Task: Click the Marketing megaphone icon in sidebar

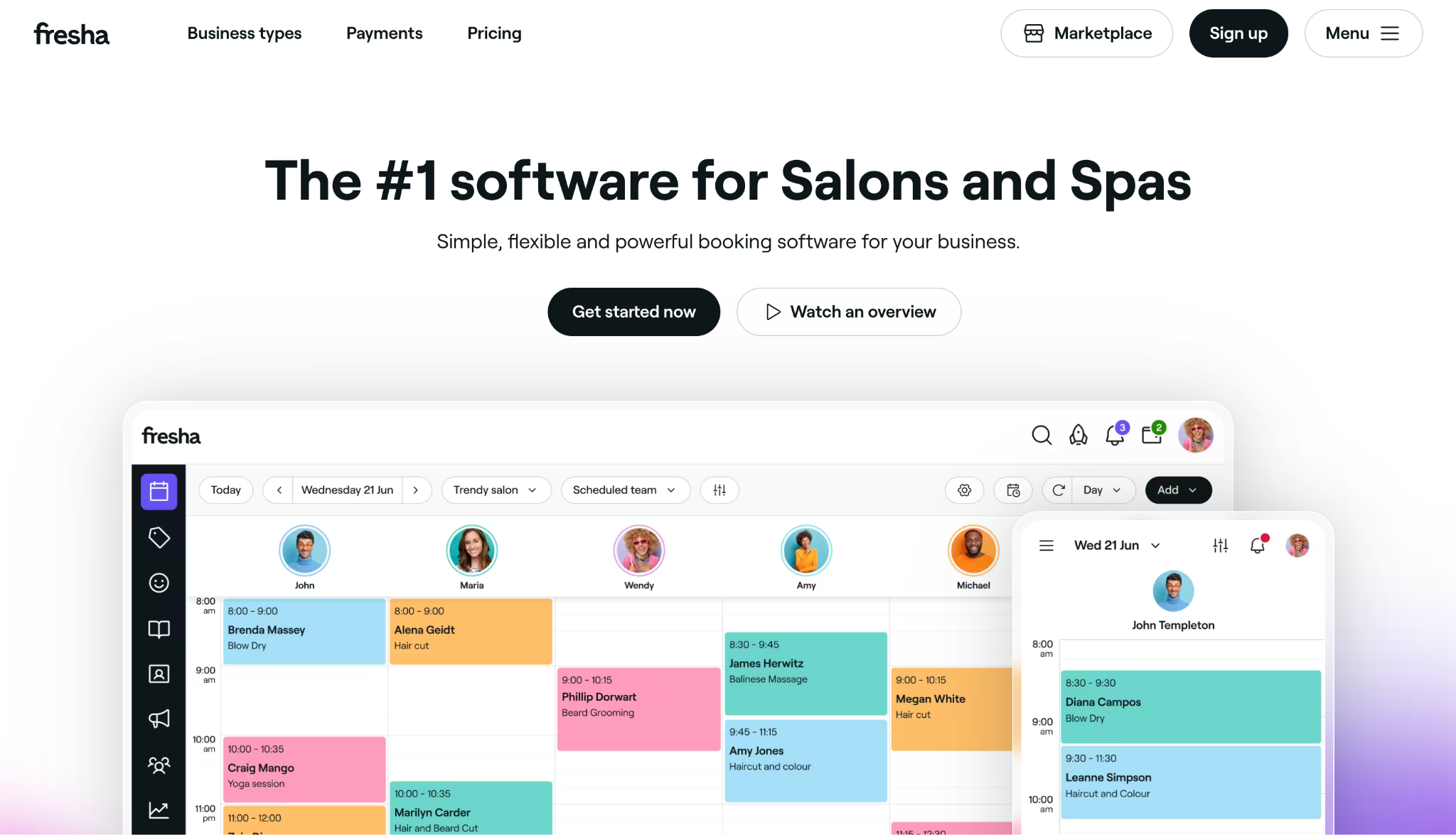Action: (159, 719)
